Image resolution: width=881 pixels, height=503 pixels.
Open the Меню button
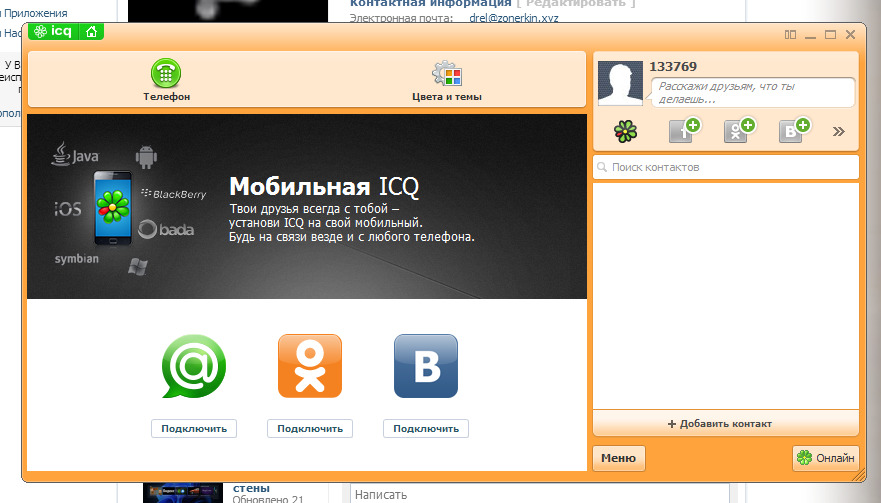coord(619,458)
